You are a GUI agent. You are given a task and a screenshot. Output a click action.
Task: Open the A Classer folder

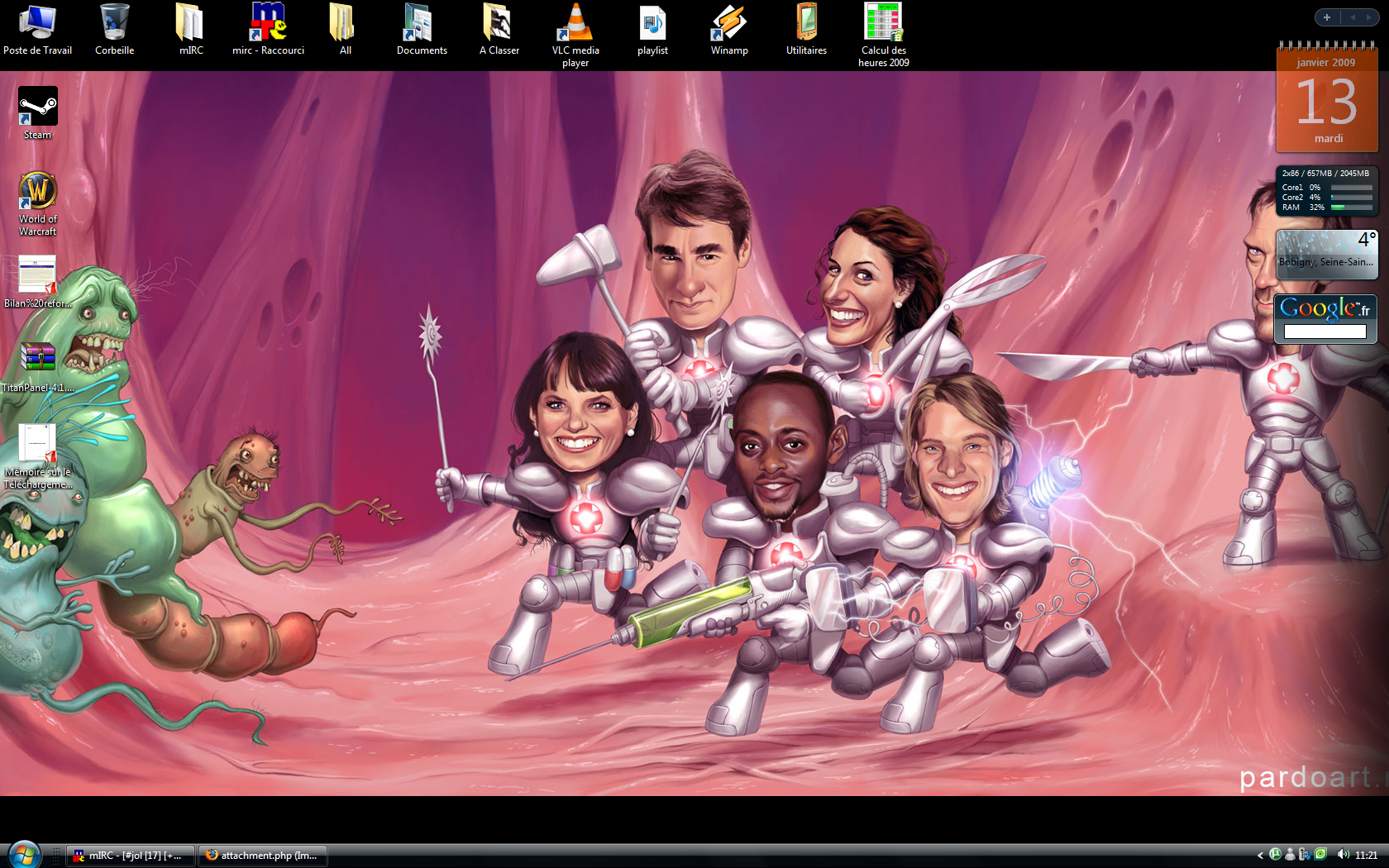tap(499, 29)
